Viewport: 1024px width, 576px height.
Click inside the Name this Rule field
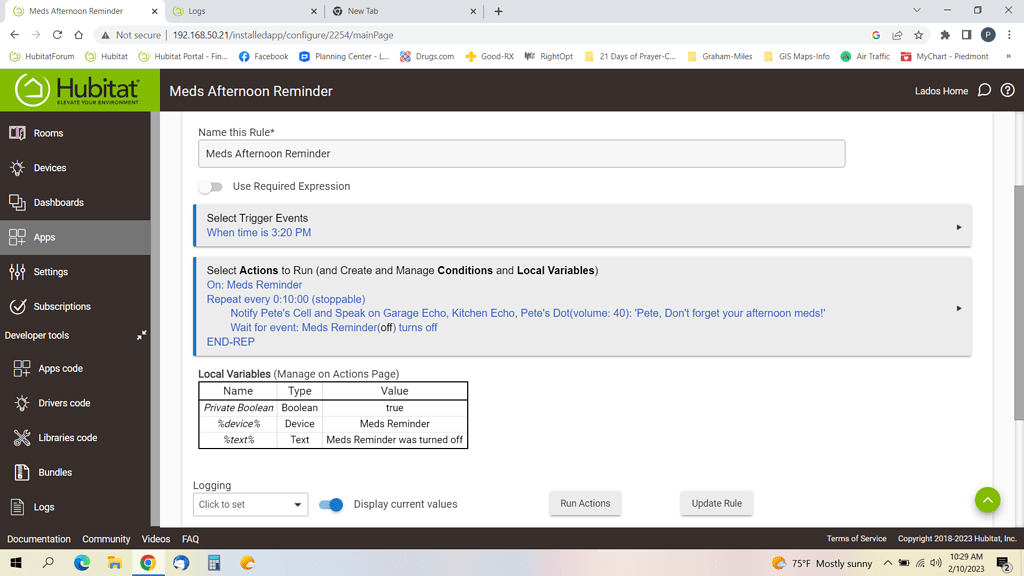click(x=520, y=153)
